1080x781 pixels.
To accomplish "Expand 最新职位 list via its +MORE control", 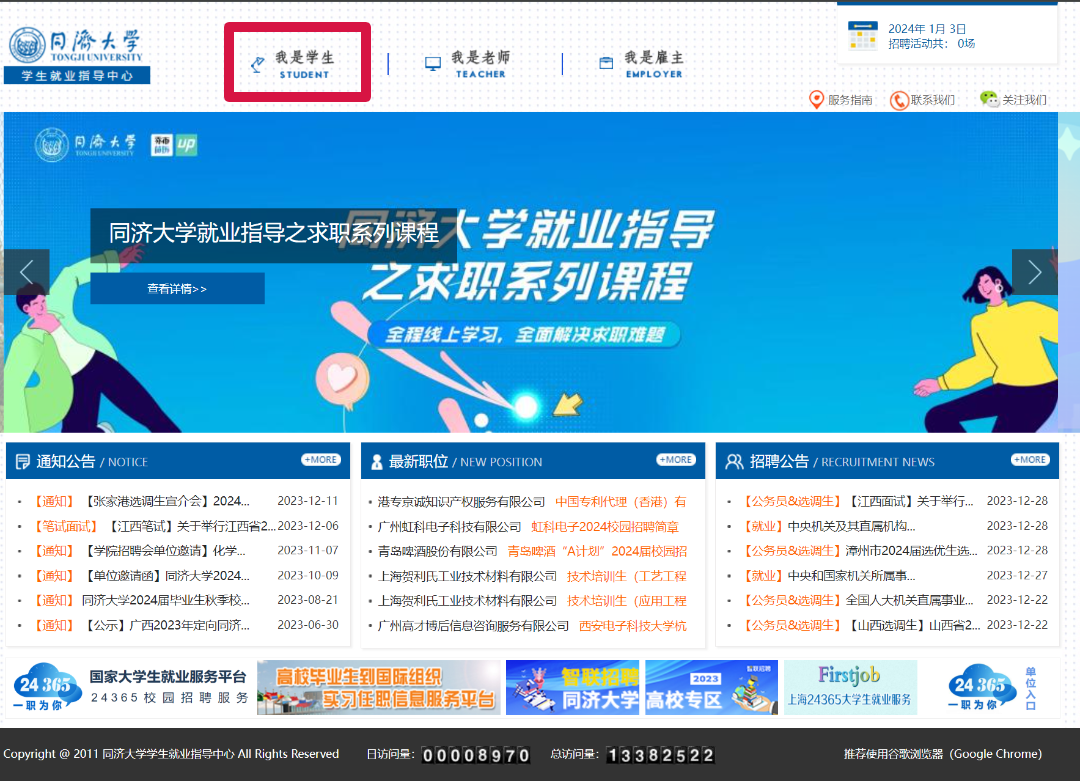I will pos(675,460).
